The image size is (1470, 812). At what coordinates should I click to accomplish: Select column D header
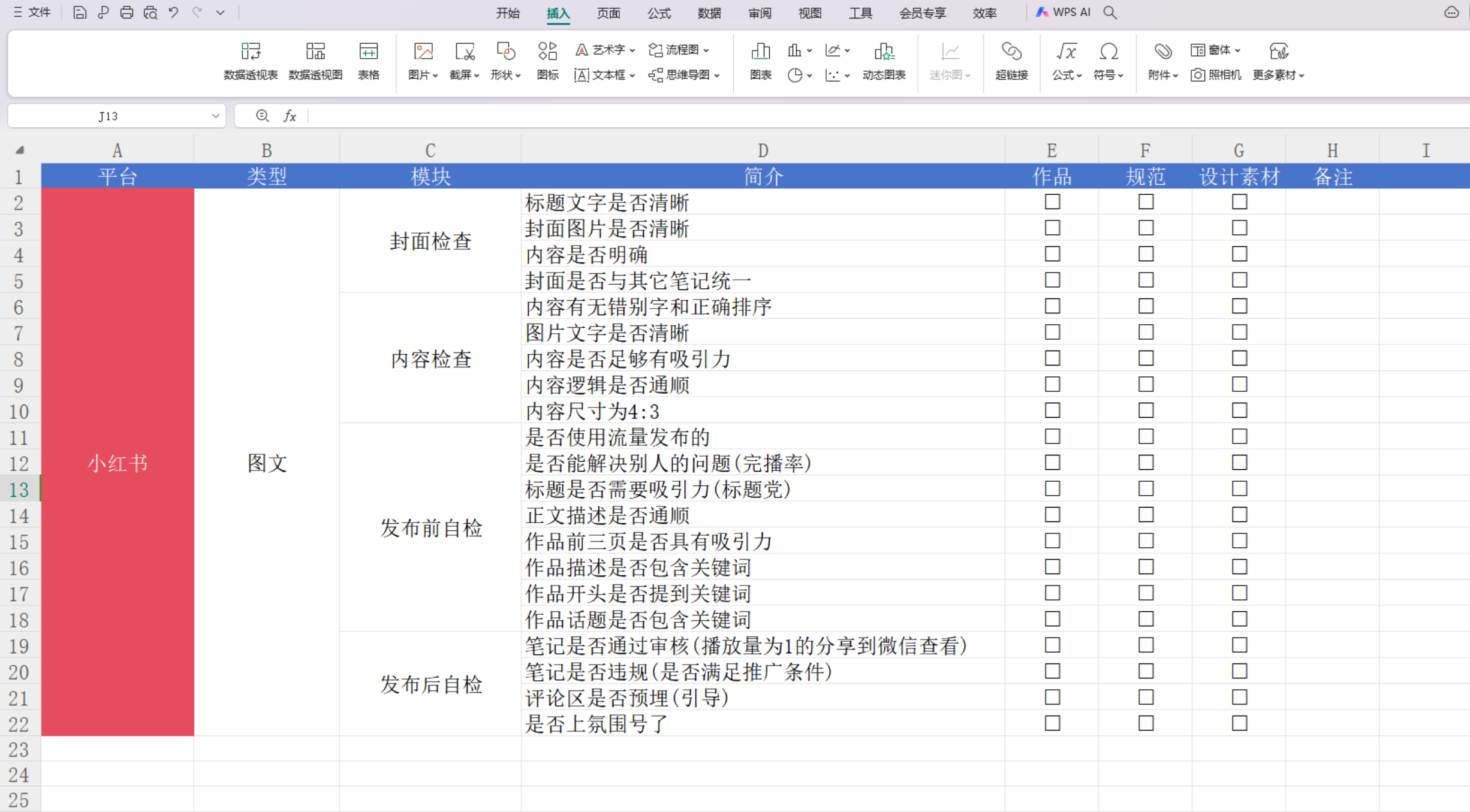coord(763,150)
